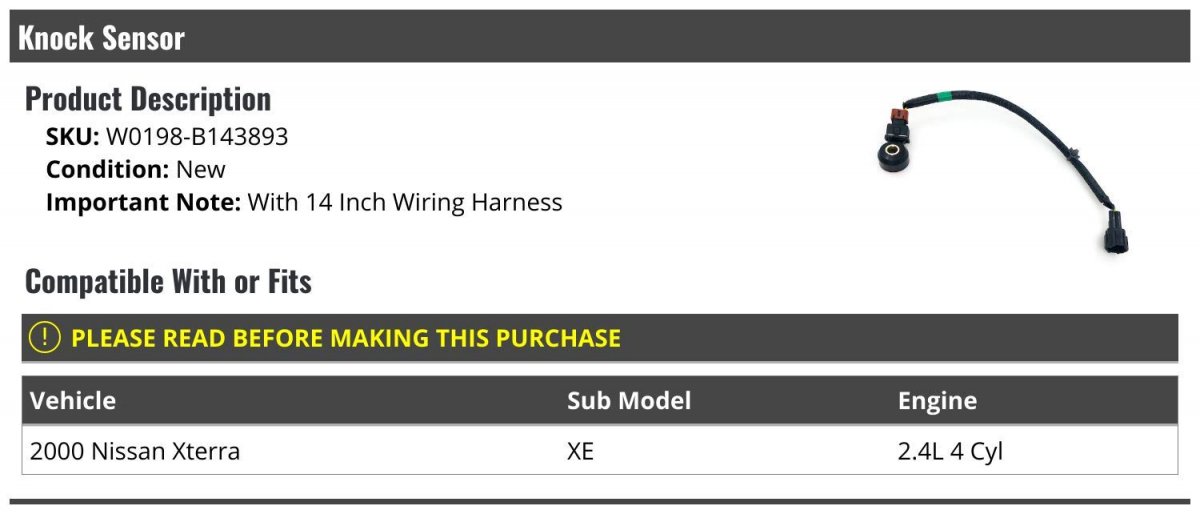This screenshot has width=1200, height=514.
Task: Click the Product Description heading
Action: (x=148, y=99)
